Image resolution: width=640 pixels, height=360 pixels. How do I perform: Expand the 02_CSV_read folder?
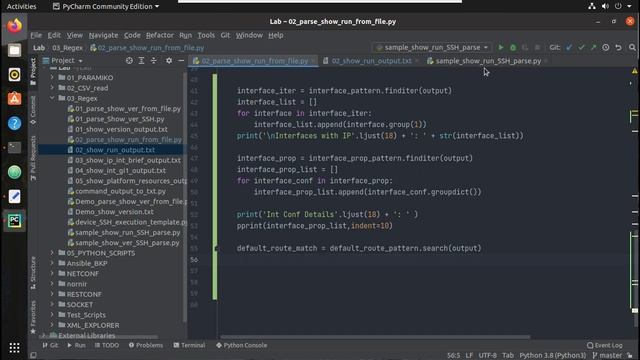click(52, 88)
